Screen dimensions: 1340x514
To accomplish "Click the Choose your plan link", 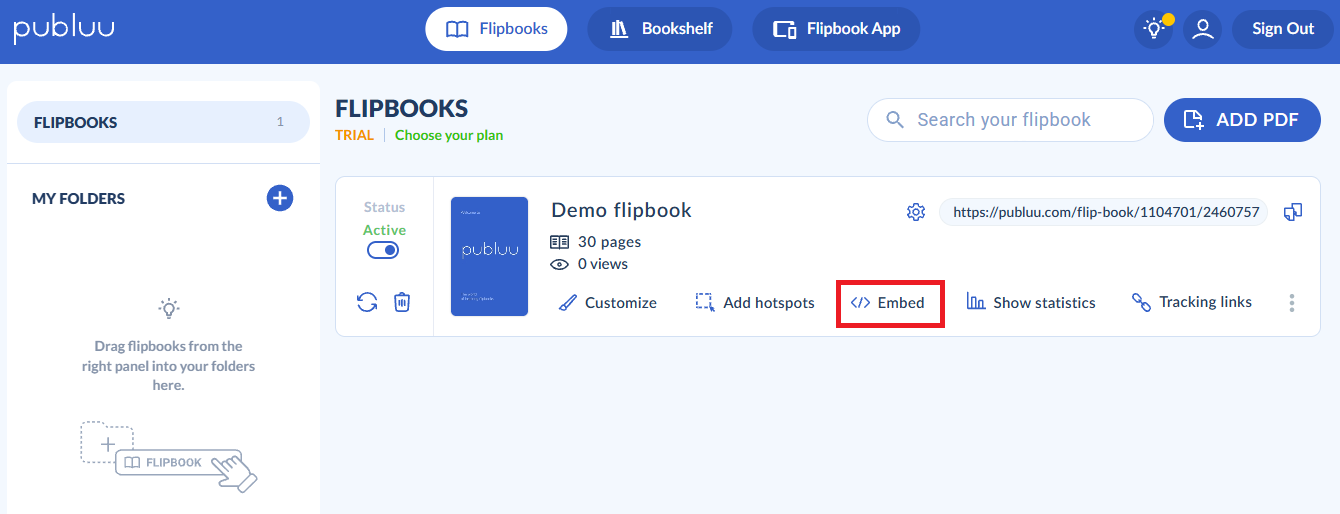I will click(449, 135).
